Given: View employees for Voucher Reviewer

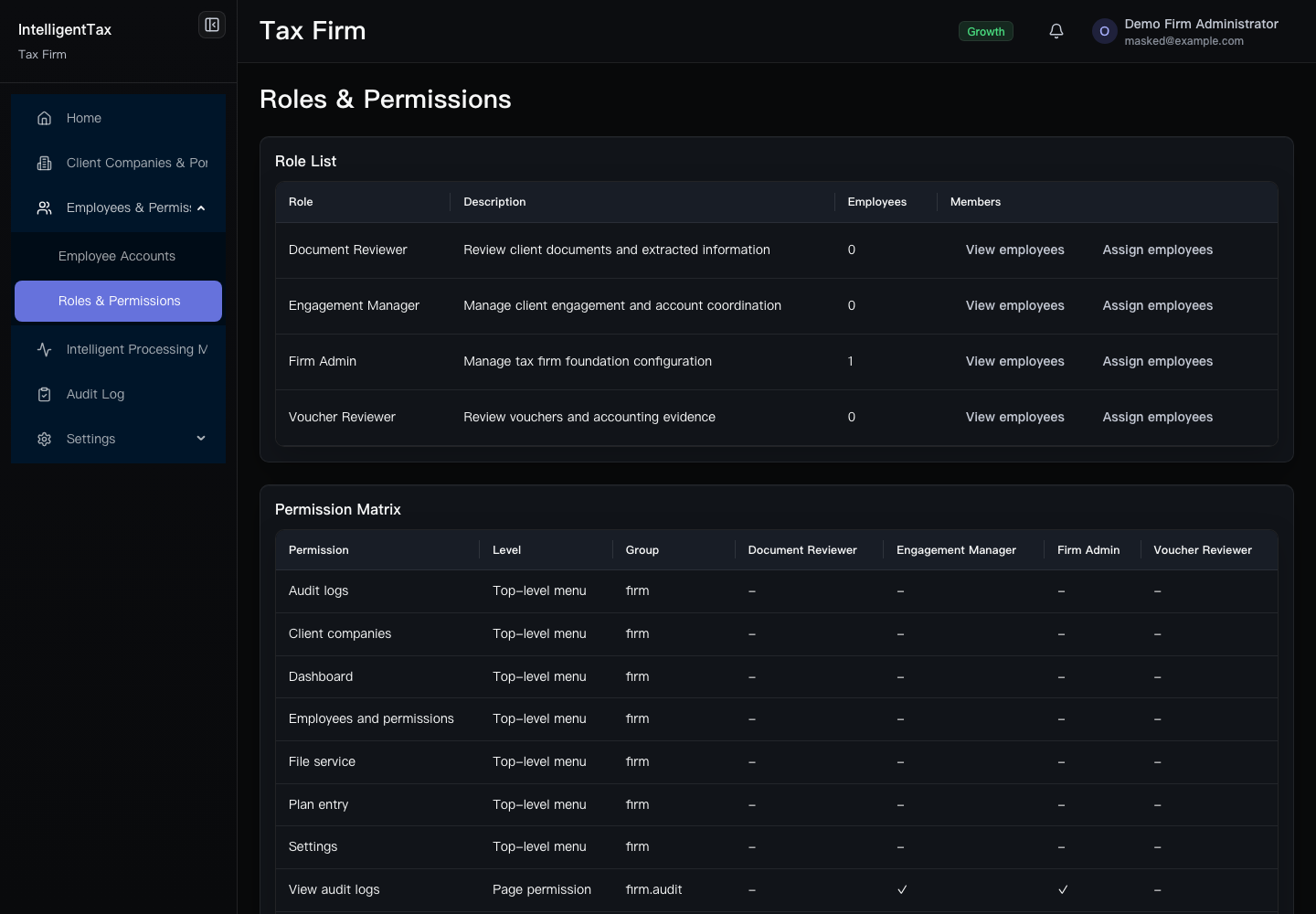Looking at the screenshot, I should (x=1015, y=417).
